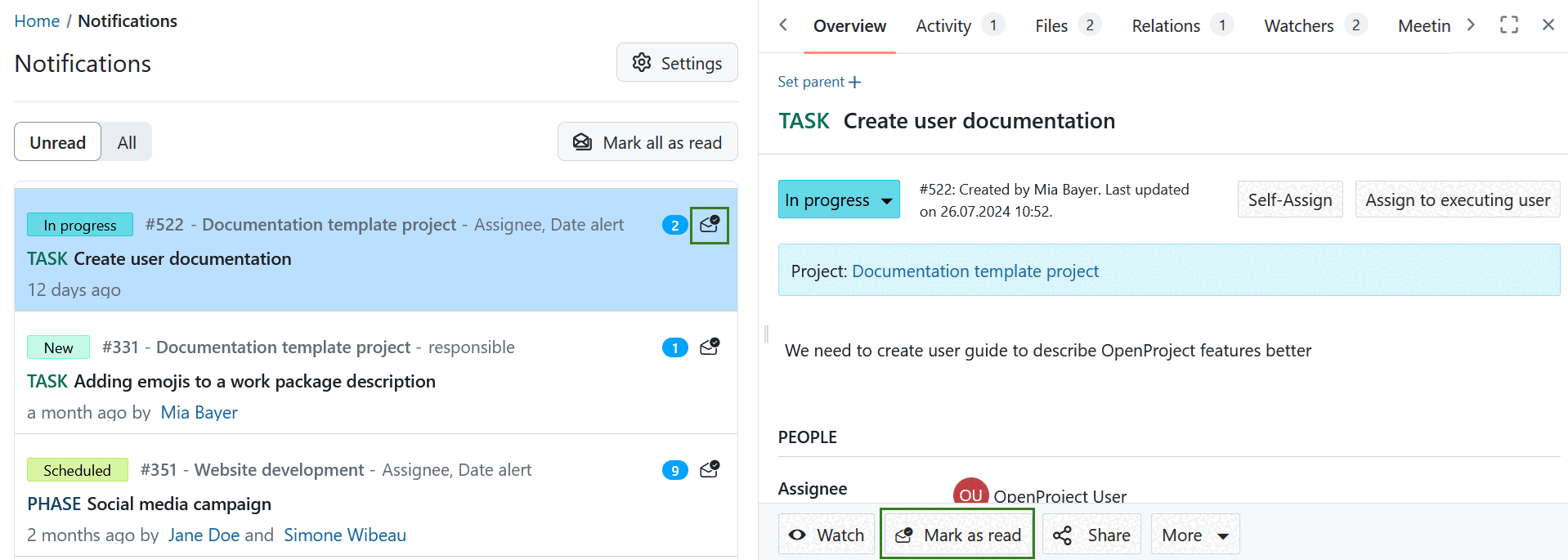Click the back arrow in details panel
1568x560 pixels.
pyautogui.click(x=783, y=25)
